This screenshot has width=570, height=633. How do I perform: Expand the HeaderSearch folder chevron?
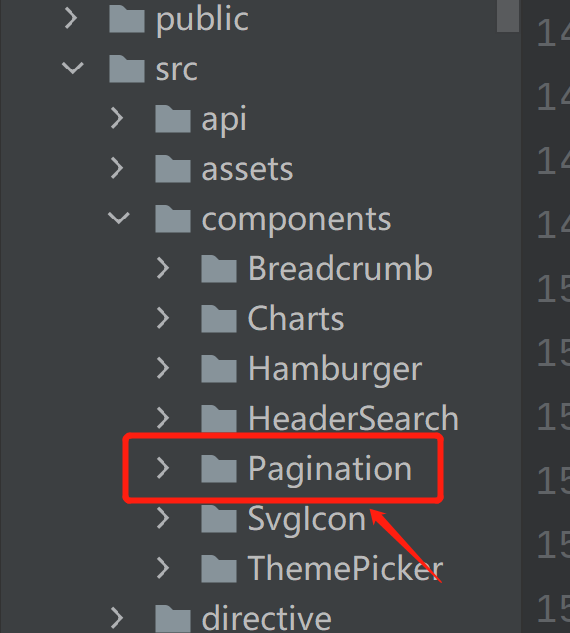(163, 418)
